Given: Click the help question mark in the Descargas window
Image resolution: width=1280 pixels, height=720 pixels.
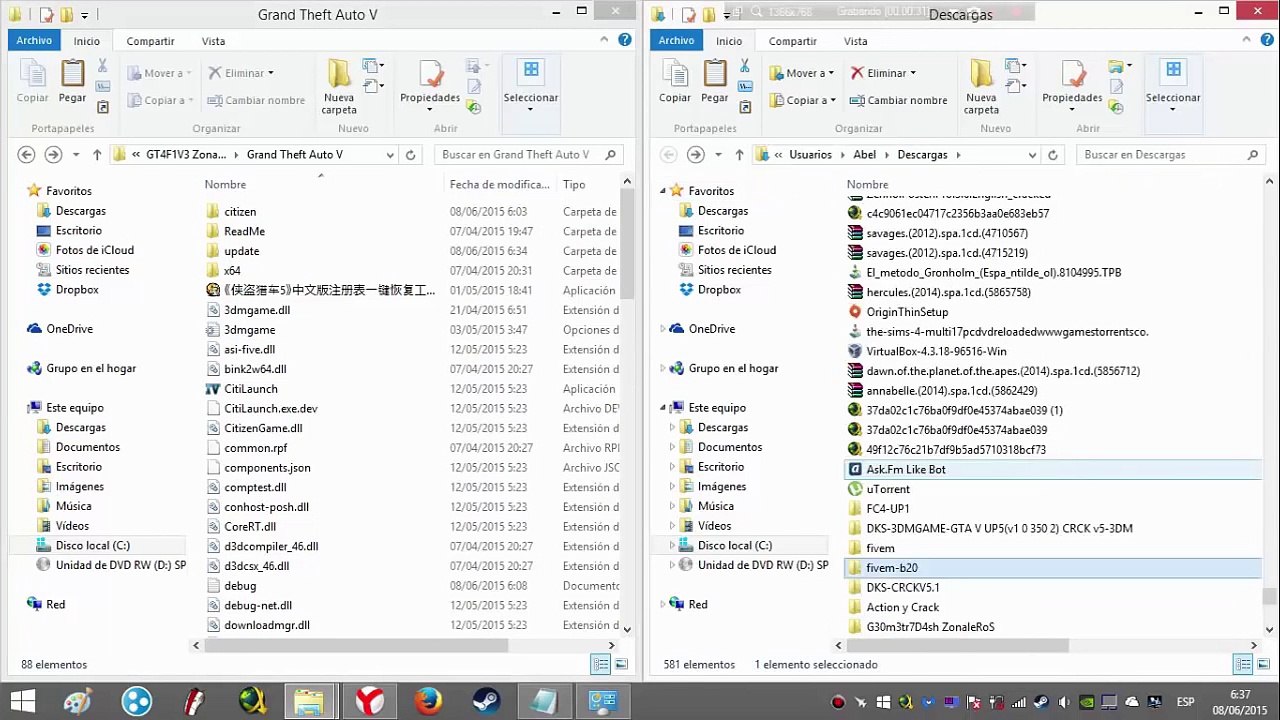Looking at the screenshot, I should point(1267,40).
